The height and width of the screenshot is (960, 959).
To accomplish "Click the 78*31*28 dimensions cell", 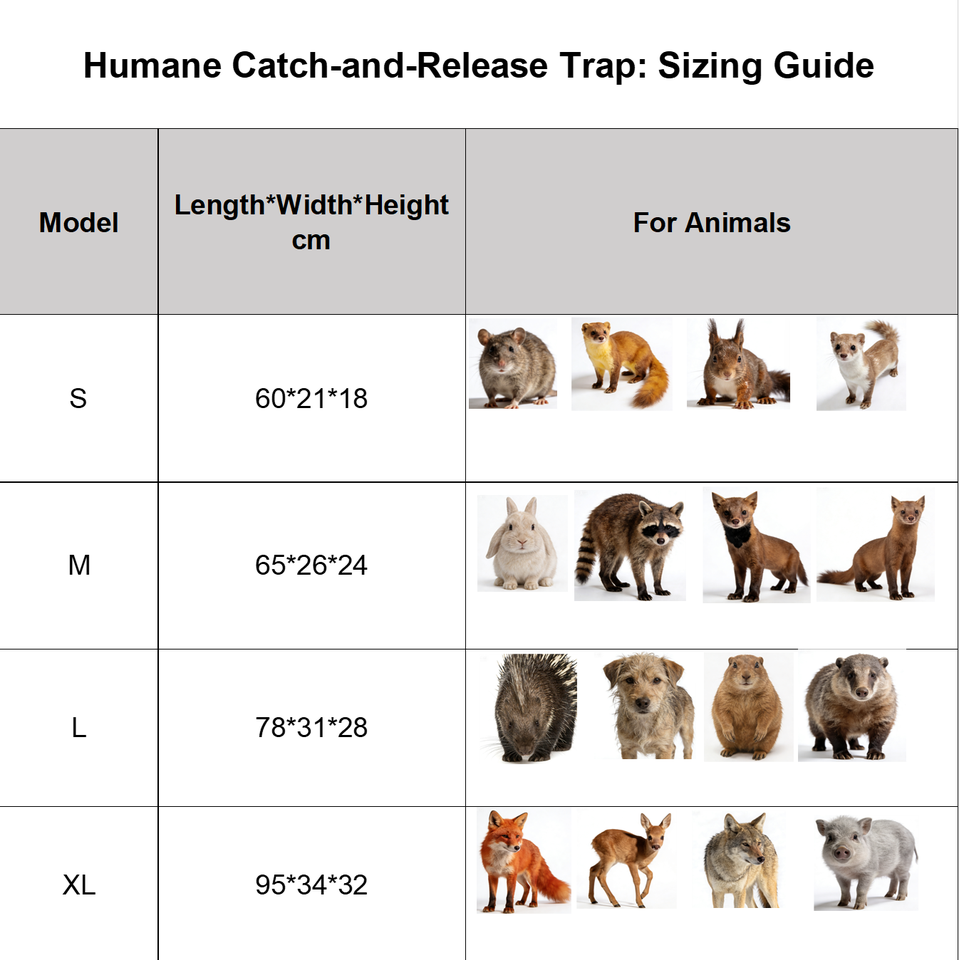I will pyautogui.click(x=312, y=727).
